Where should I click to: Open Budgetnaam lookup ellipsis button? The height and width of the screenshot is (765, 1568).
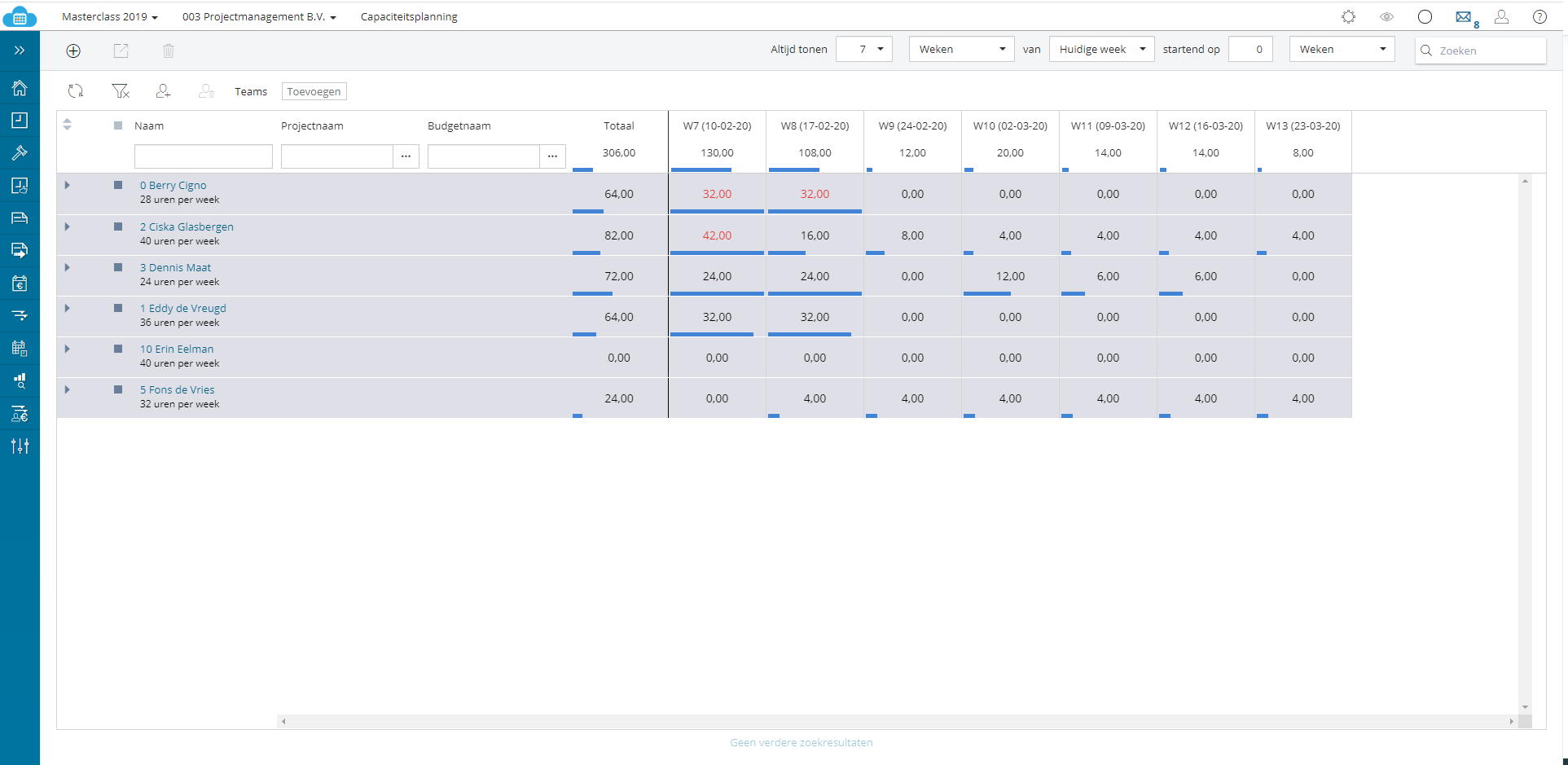tap(552, 156)
